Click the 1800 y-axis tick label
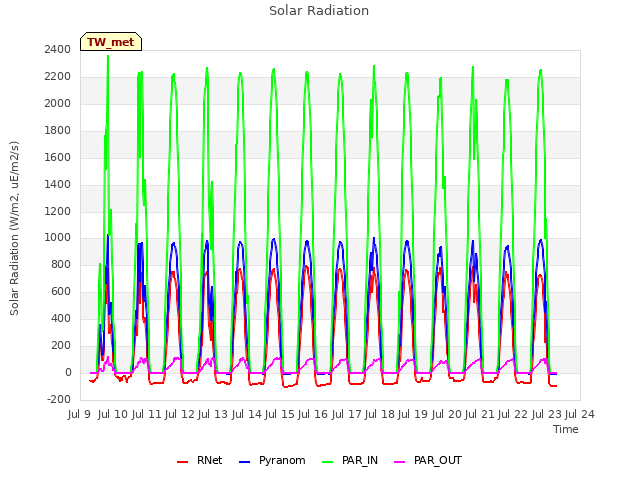The height and width of the screenshot is (480, 640). [58, 130]
